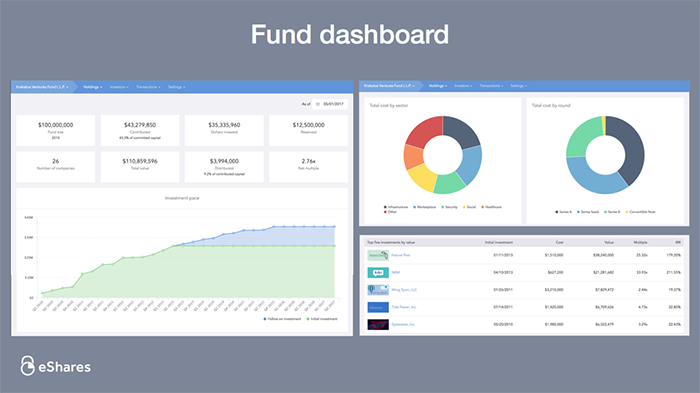This screenshot has width=700, height=393.
Task: Click the calendar icon in date field
Action: (317, 104)
